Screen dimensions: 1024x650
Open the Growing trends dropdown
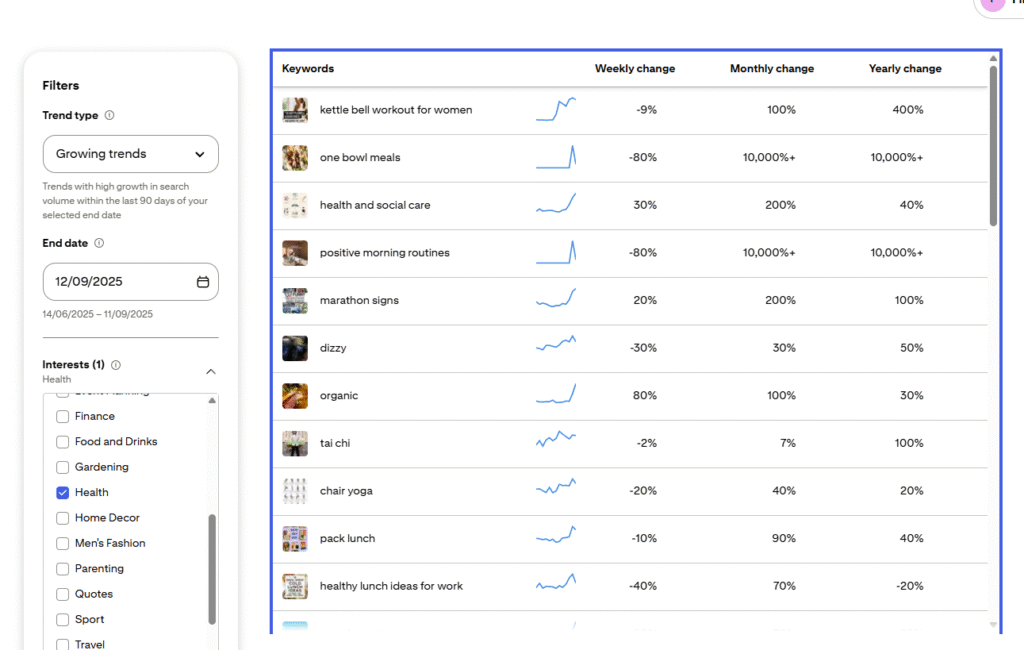coord(130,154)
